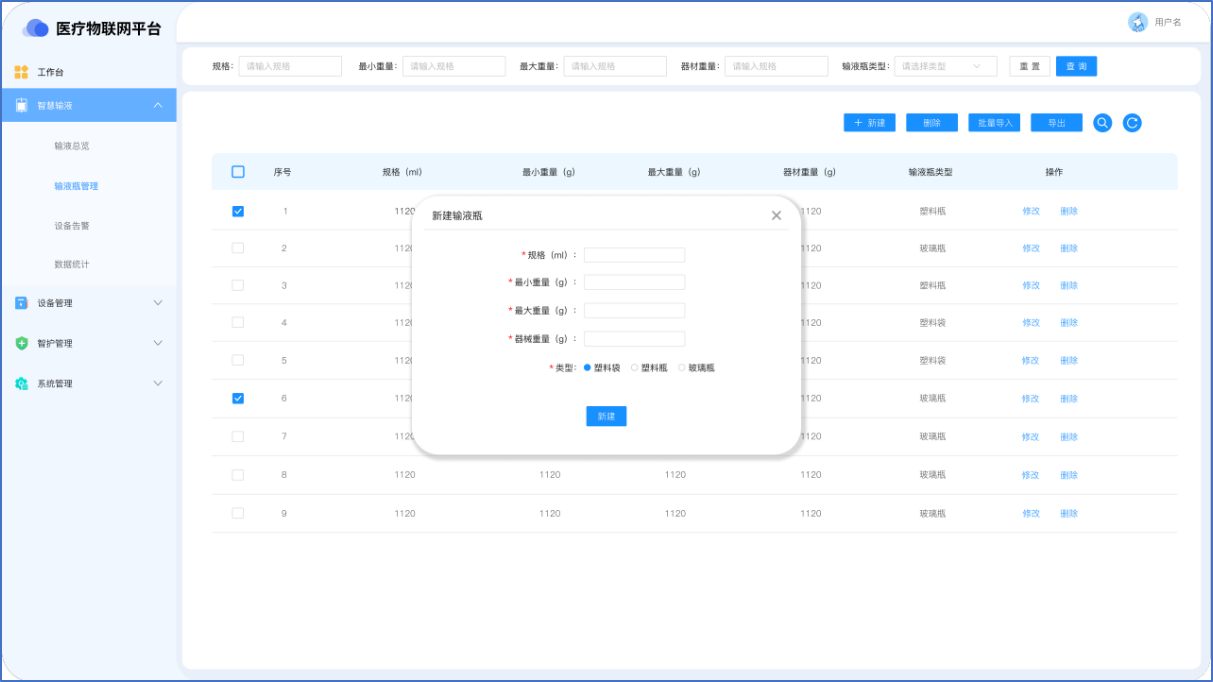Viewport: 1213px width, 682px height.
Task: Click the 批量导入 button
Action: pyautogui.click(x=994, y=123)
